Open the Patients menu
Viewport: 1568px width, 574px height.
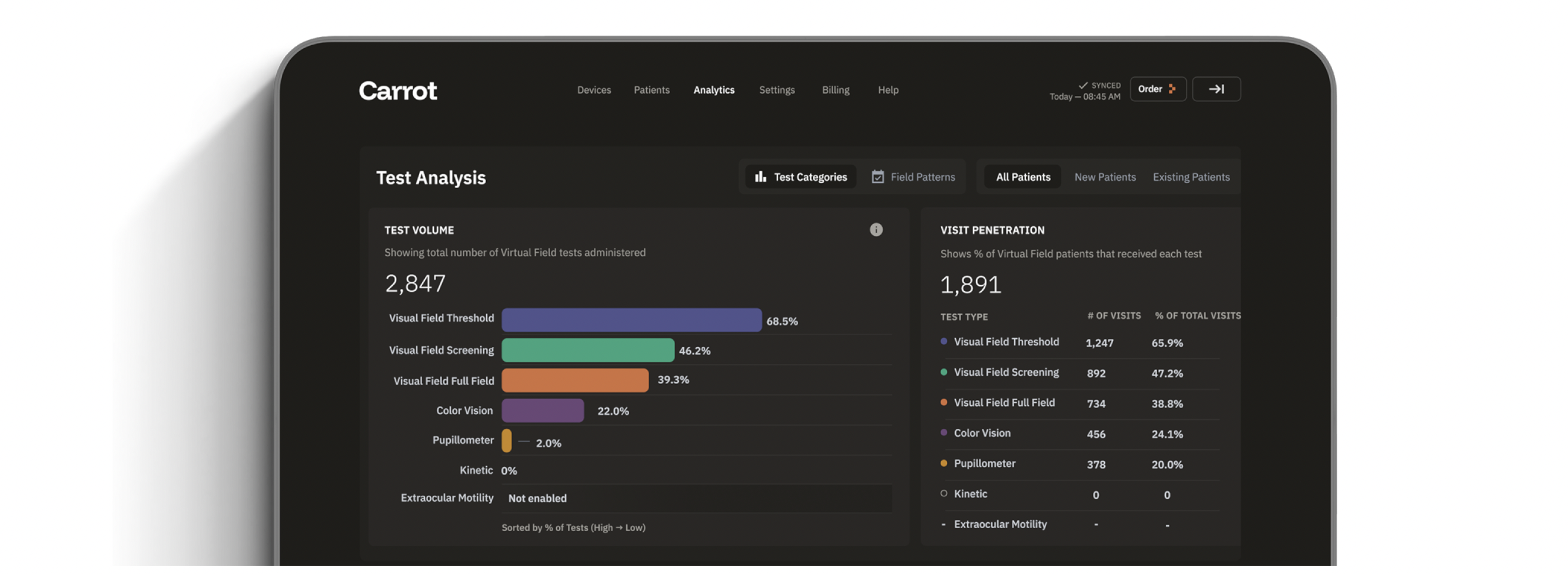coord(652,90)
